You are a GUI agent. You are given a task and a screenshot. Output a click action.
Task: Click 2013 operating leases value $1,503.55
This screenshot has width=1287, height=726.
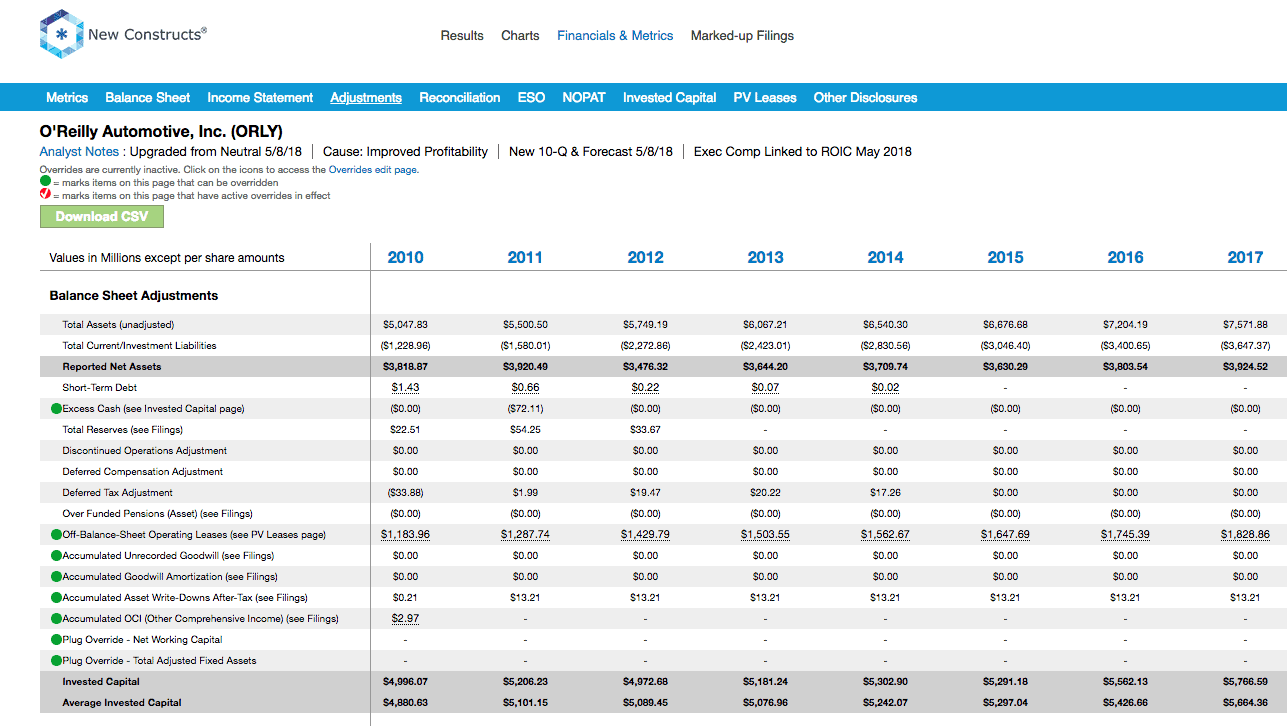pos(765,534)
